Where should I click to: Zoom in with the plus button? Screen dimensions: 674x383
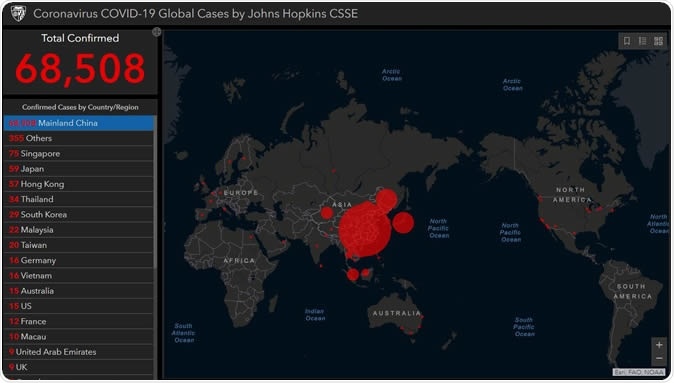(x=659, y=345)
